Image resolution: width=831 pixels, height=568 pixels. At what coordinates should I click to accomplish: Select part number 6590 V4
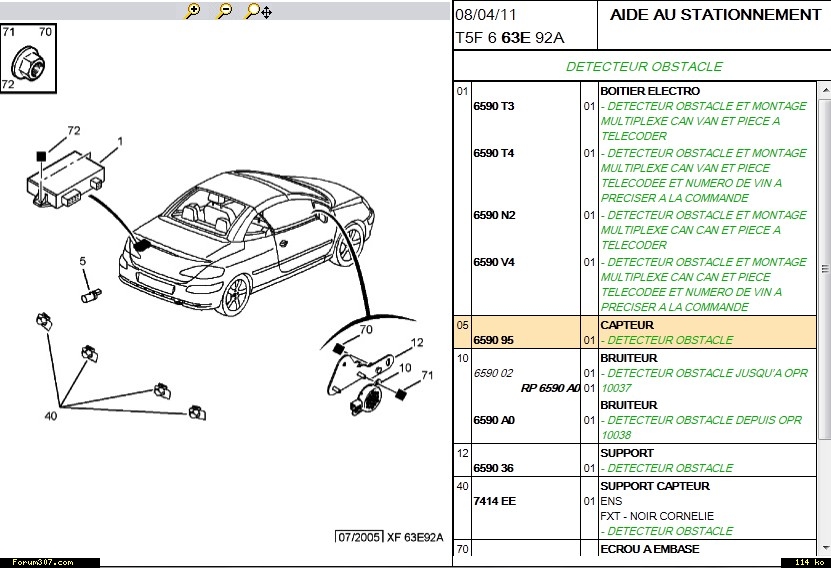tap(494, 262)
